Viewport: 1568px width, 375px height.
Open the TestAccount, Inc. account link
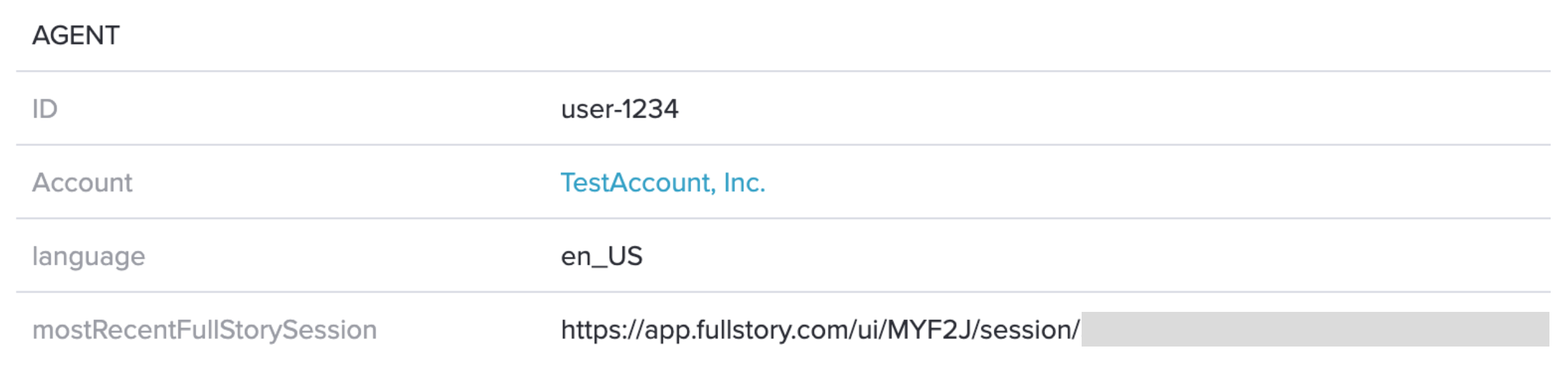point(663,183)
